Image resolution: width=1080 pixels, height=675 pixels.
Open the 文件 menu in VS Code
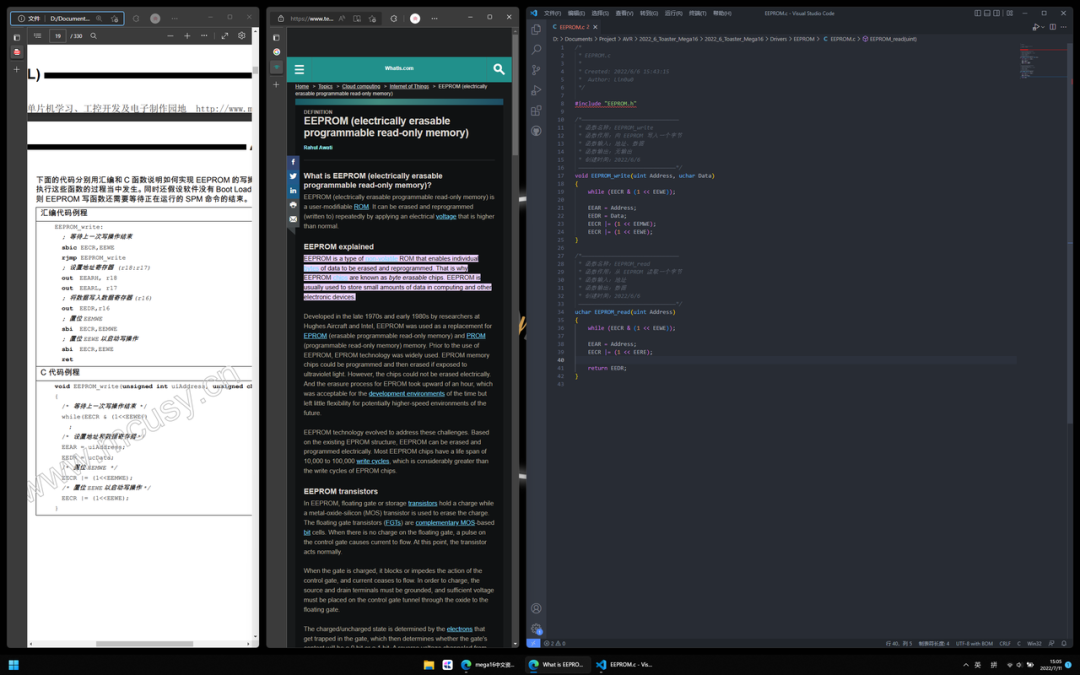pos(552,13)
